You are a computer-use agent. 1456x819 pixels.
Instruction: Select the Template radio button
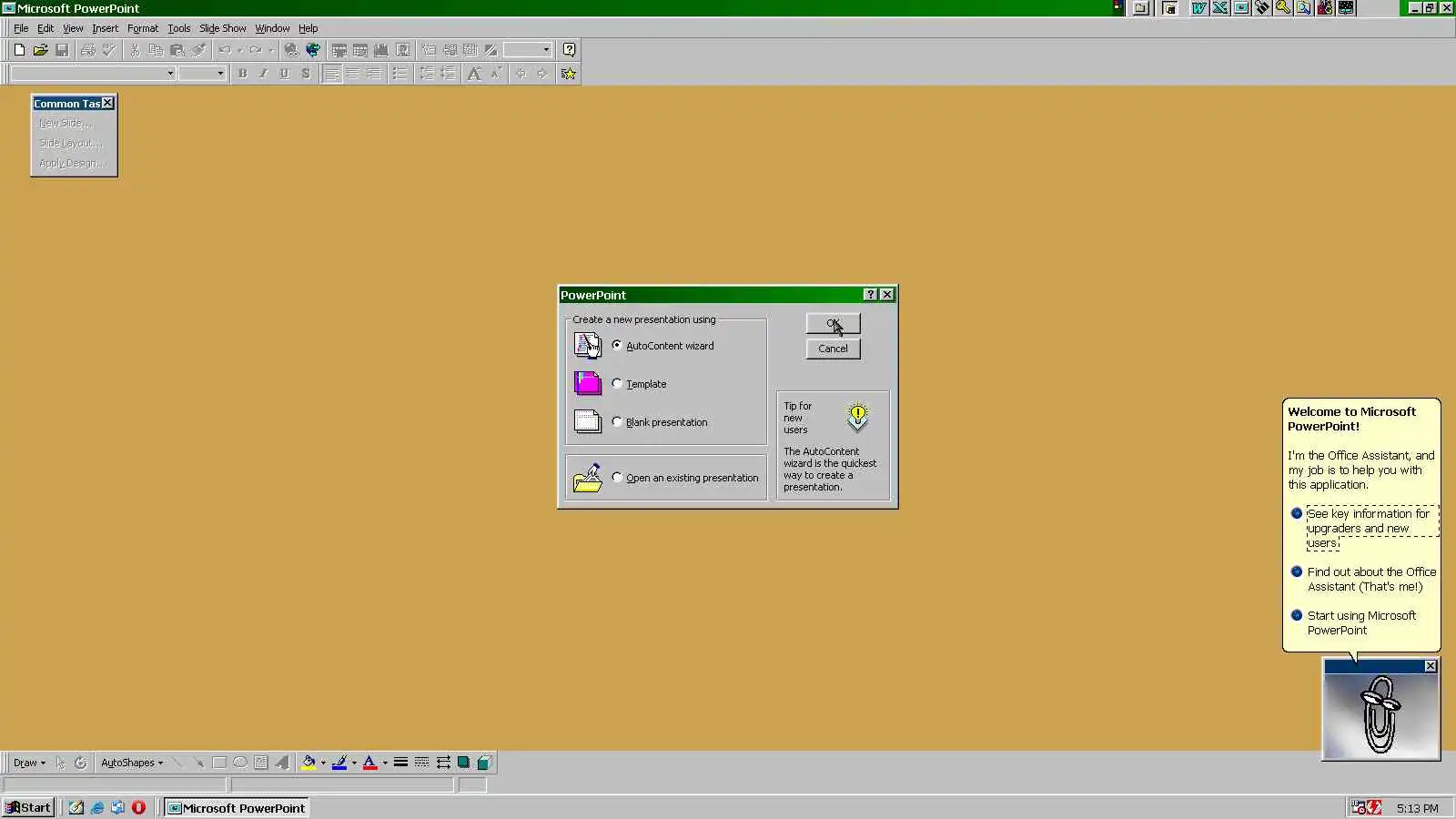(617, 384)
